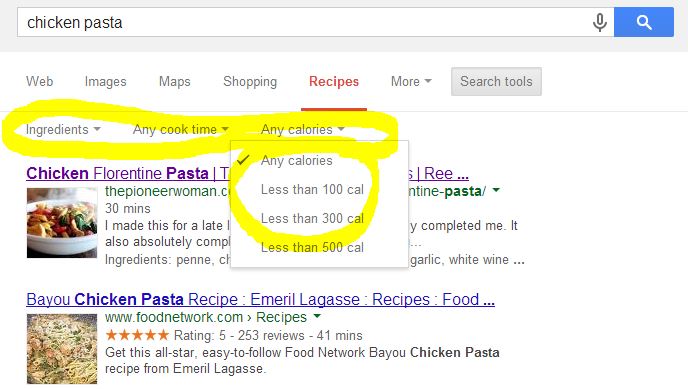Click the blue magnifying glass search button
This screenshot has height=389, width=688.
(644, 22)
